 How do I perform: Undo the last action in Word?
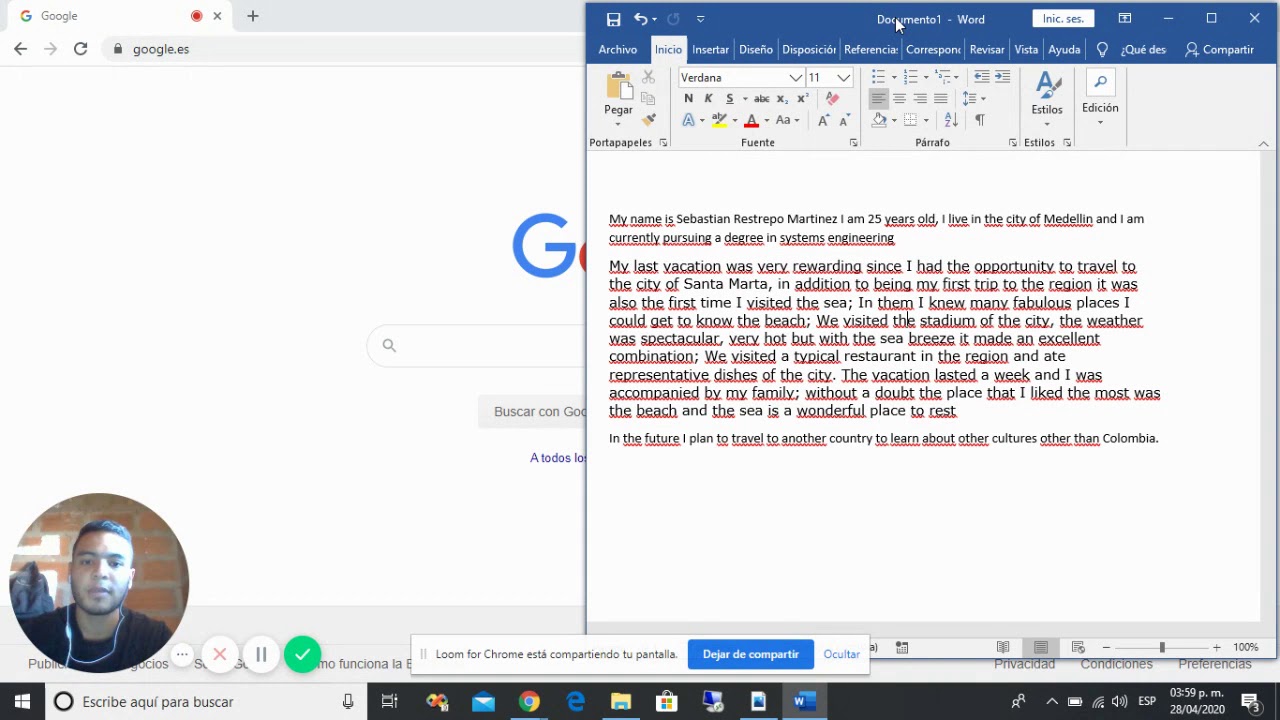(x=640, y=19)
